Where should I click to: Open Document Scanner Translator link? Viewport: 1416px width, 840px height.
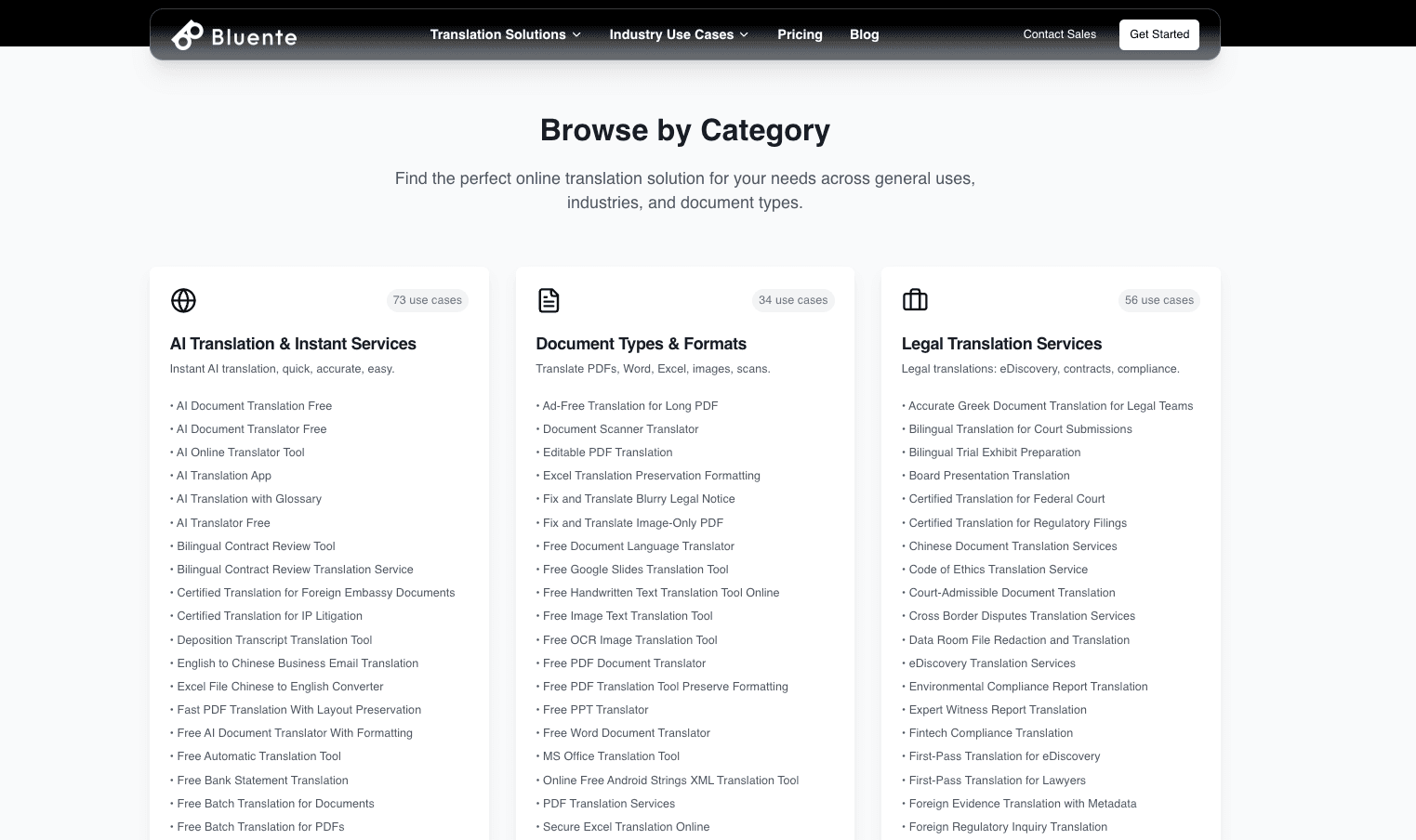point(620,429)
